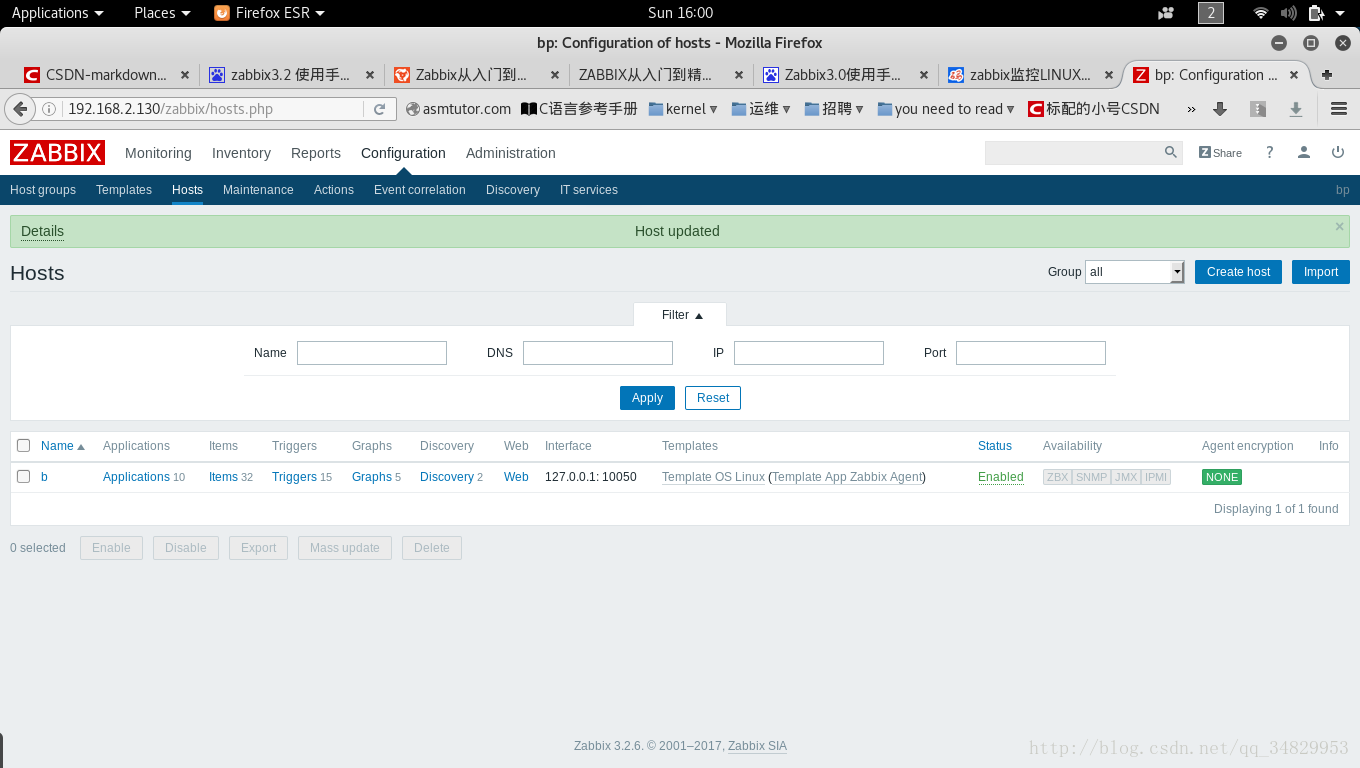
Task: Click the workspace 2 indicator
Action: click(1211, 13)
